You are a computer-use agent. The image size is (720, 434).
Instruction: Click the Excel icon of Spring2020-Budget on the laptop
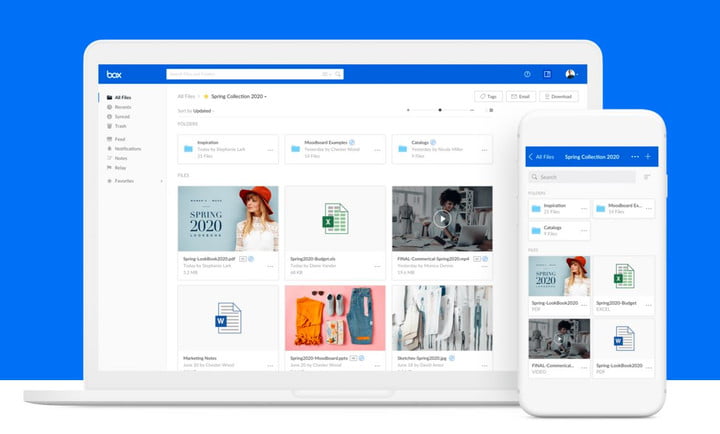335,219
